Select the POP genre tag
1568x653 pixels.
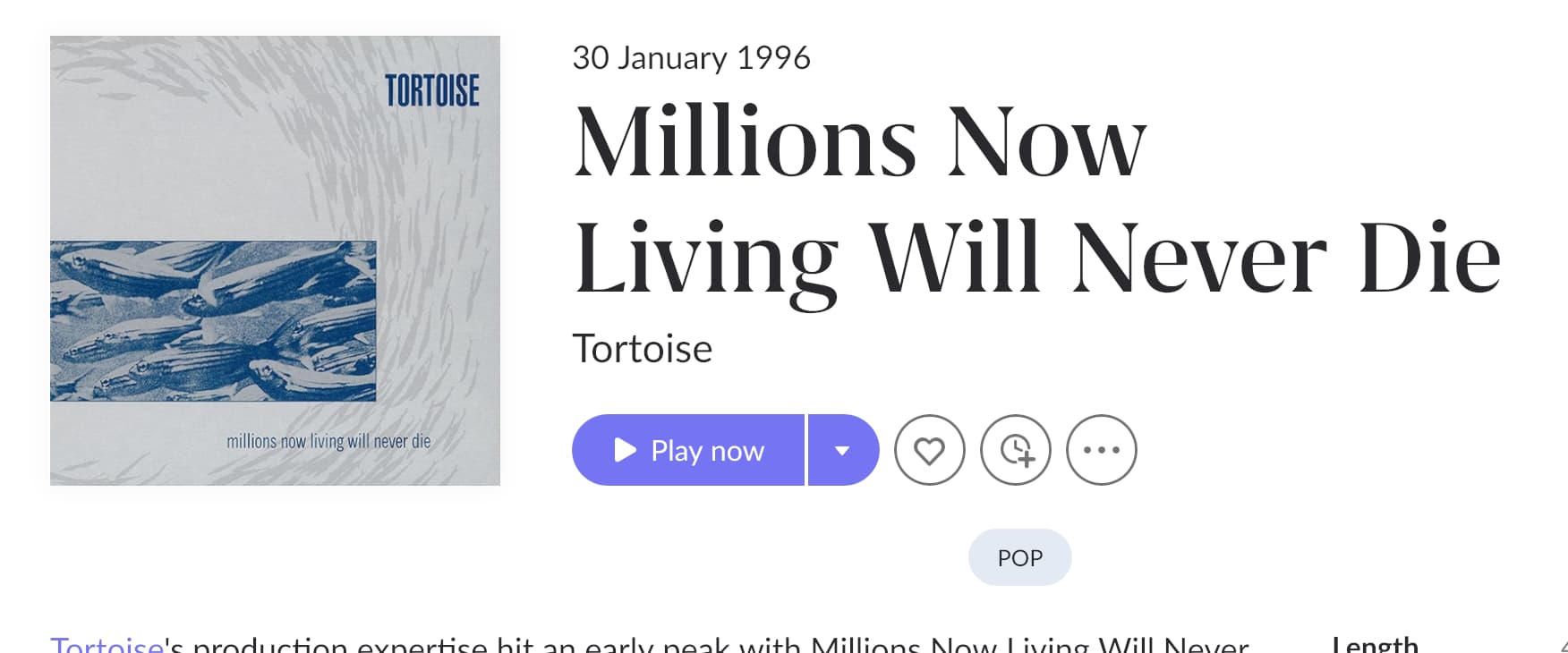tap(1019, 557)
